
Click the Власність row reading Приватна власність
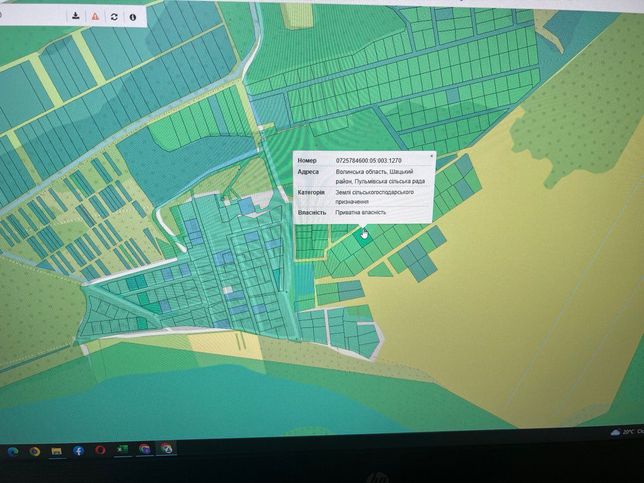pos(364,213)
